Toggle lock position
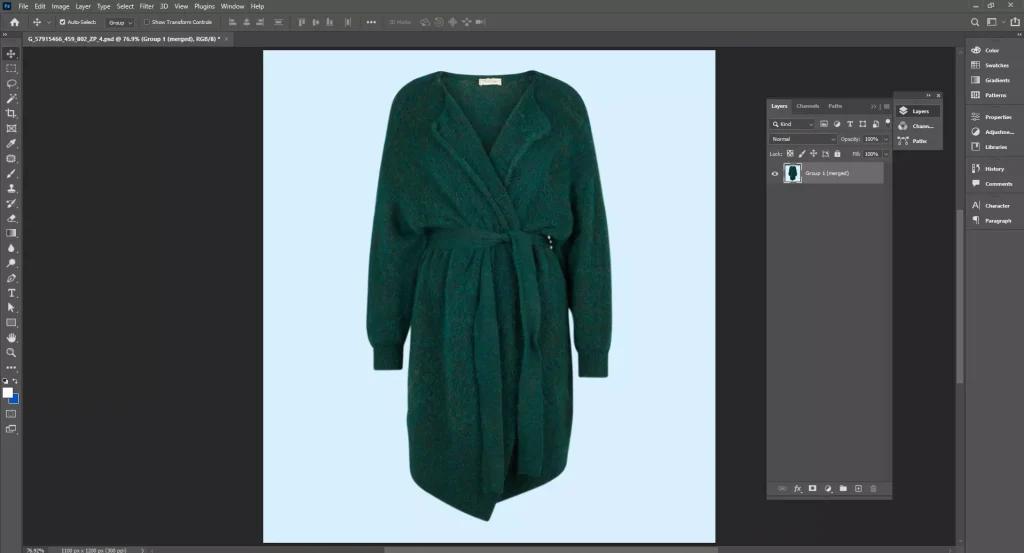 point(814,154)
